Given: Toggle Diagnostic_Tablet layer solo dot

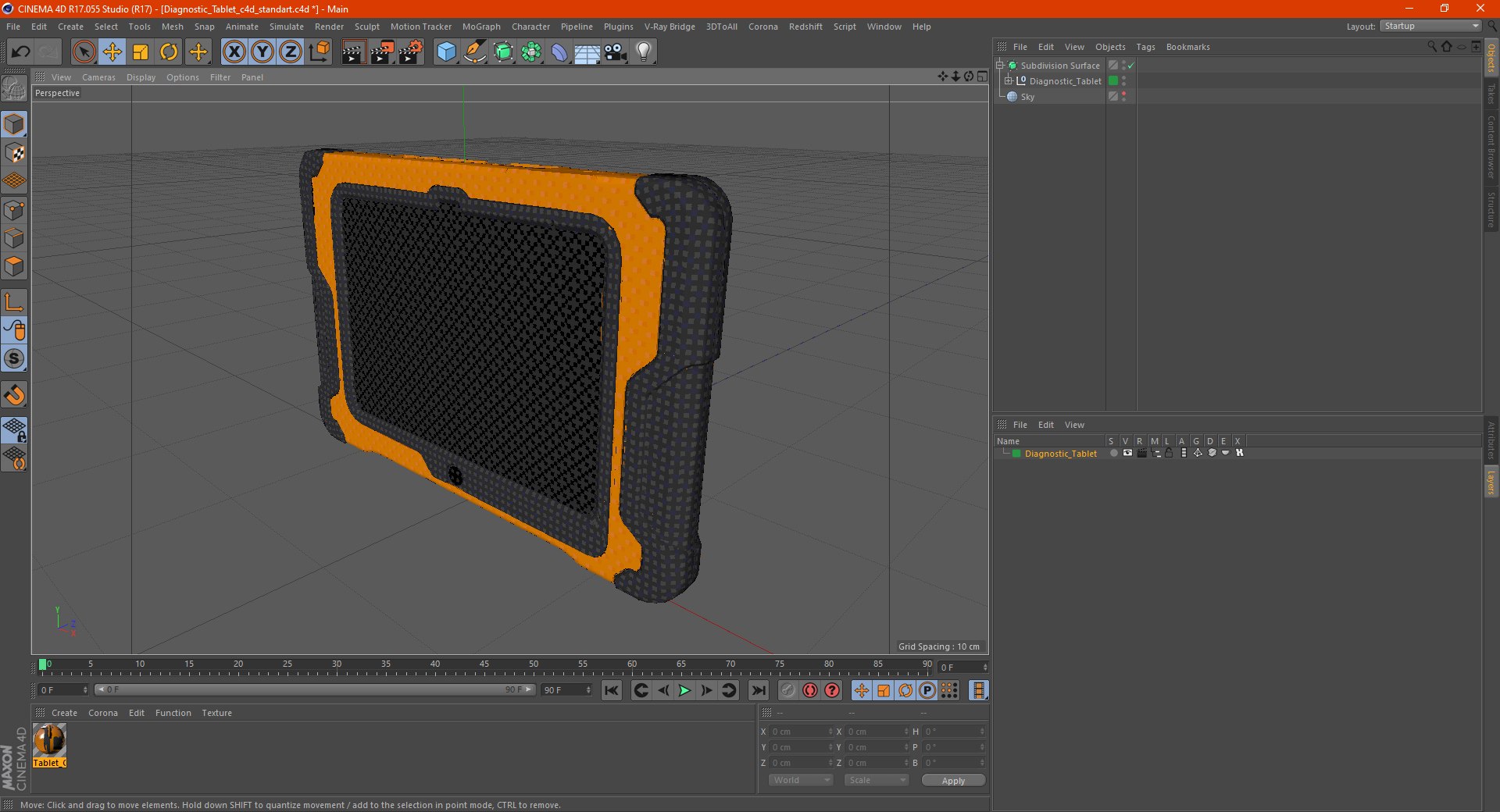Looking at the screenshot, I should pos(1113,453).
